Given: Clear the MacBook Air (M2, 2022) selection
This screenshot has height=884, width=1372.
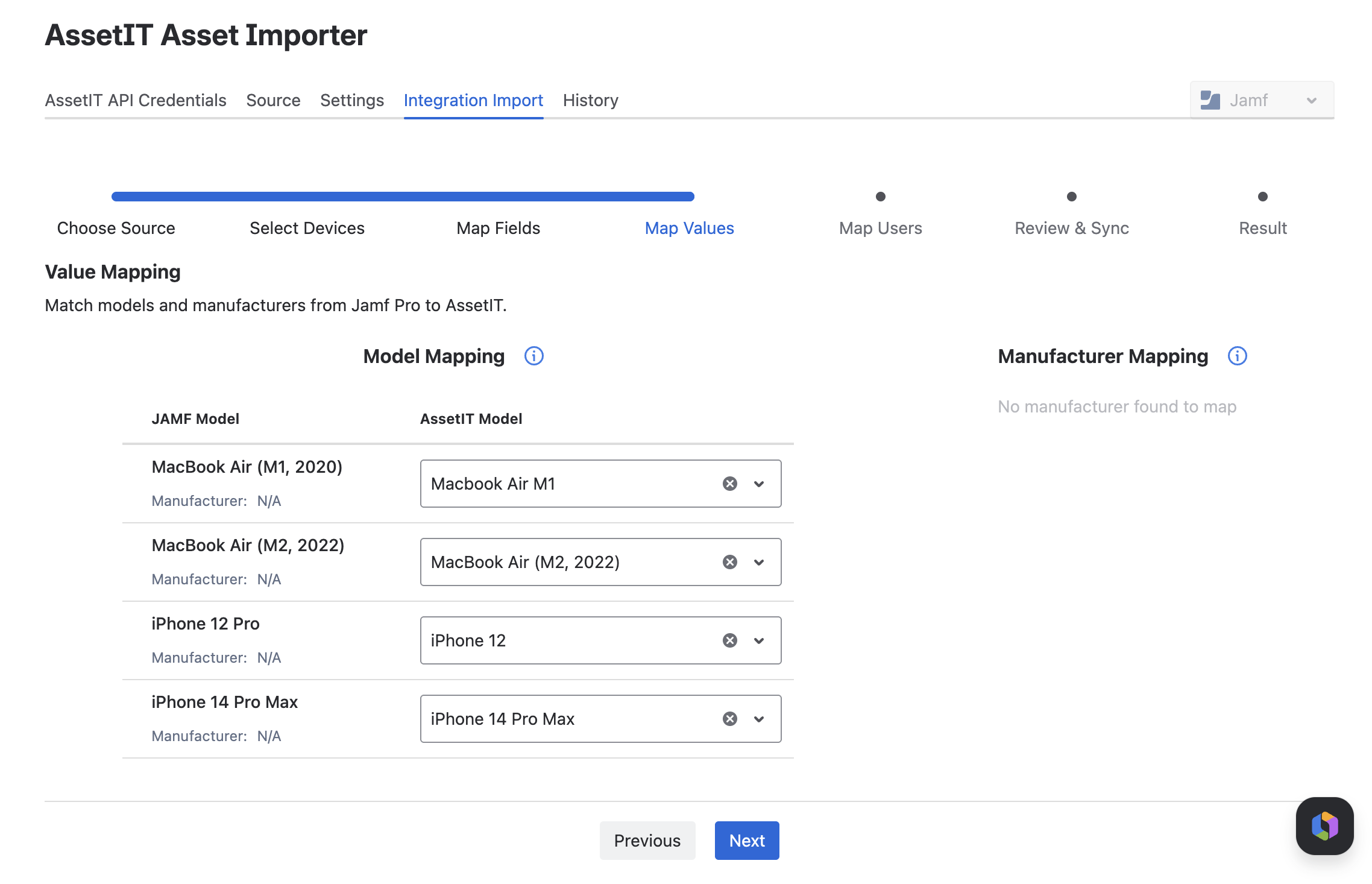Looking at the screenshot, I should (729, 562).
